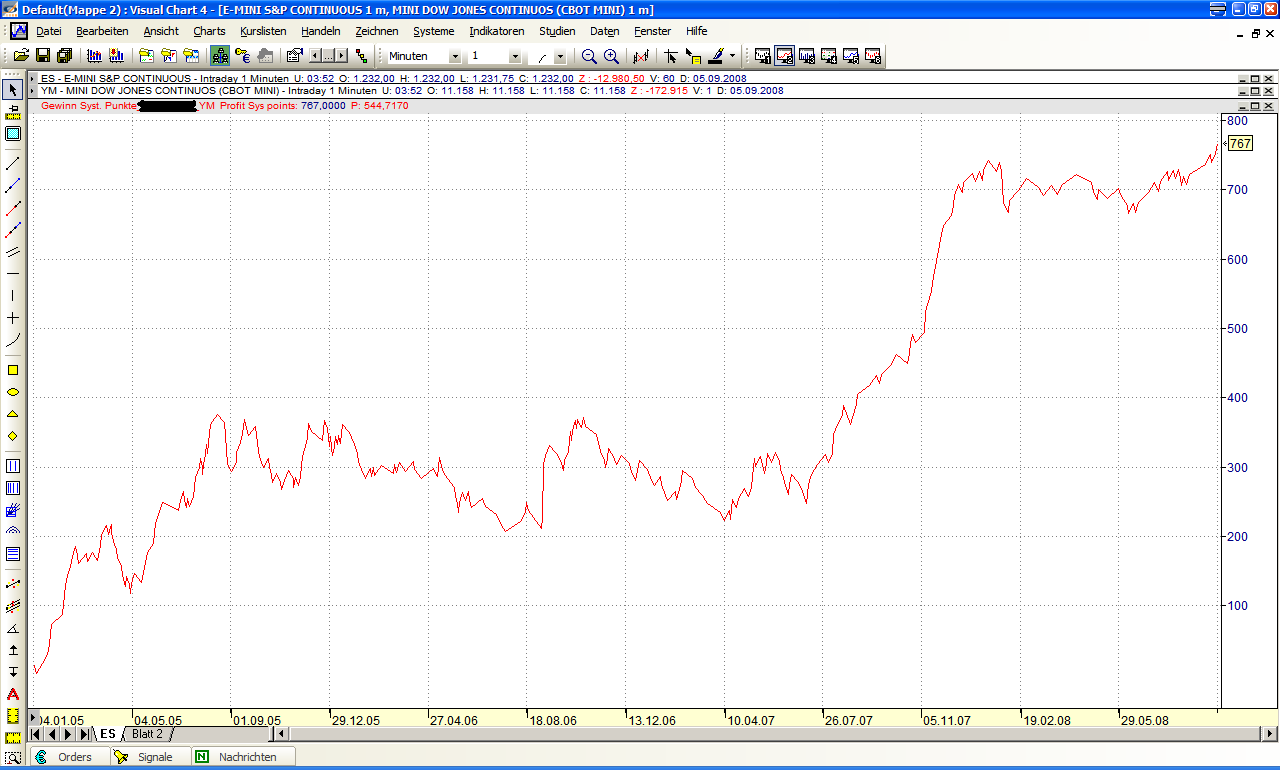Open the Hilfe menu

point(697,31)
